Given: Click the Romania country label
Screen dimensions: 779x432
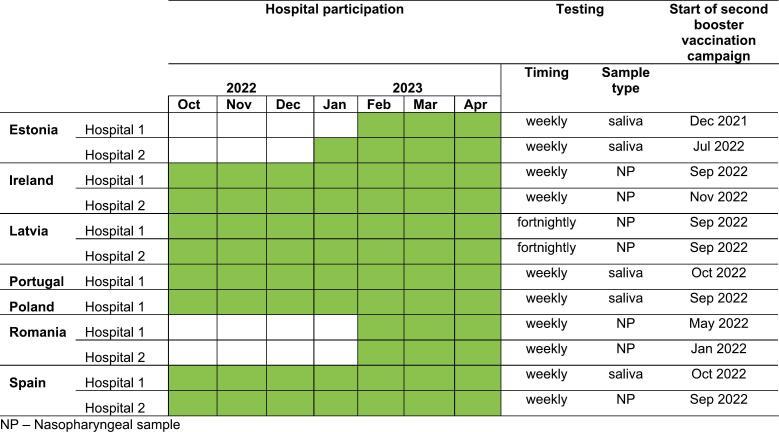Looking at the screenshot, I should [37, 331].
